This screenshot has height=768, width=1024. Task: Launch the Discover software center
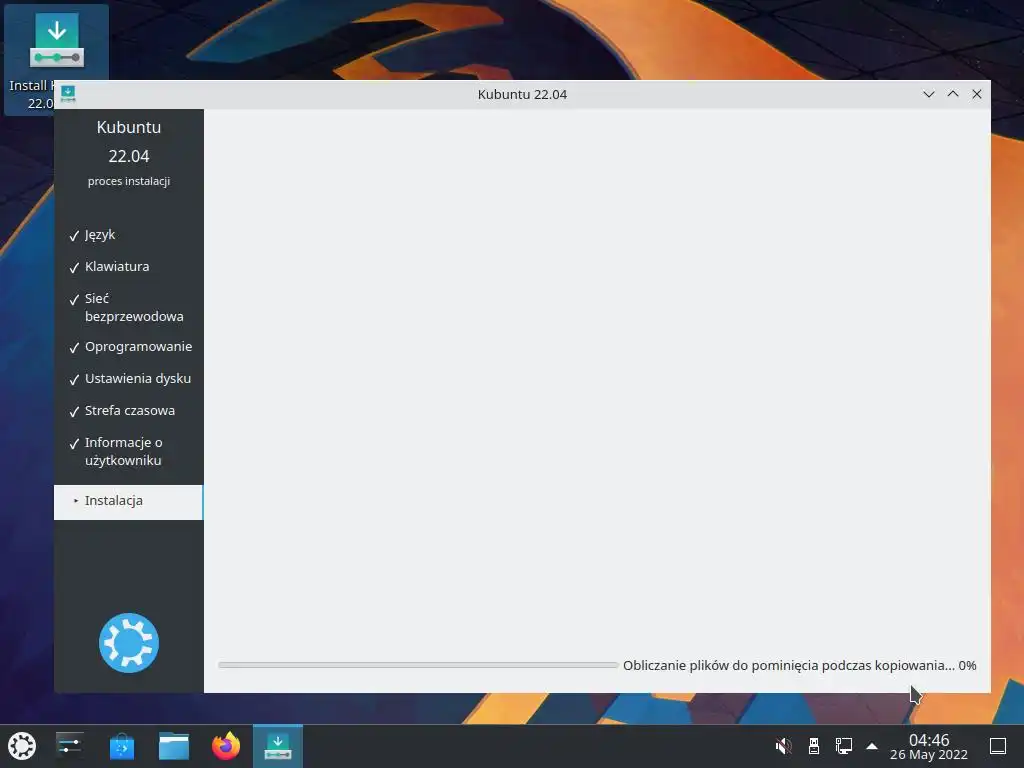click(121, 746)
